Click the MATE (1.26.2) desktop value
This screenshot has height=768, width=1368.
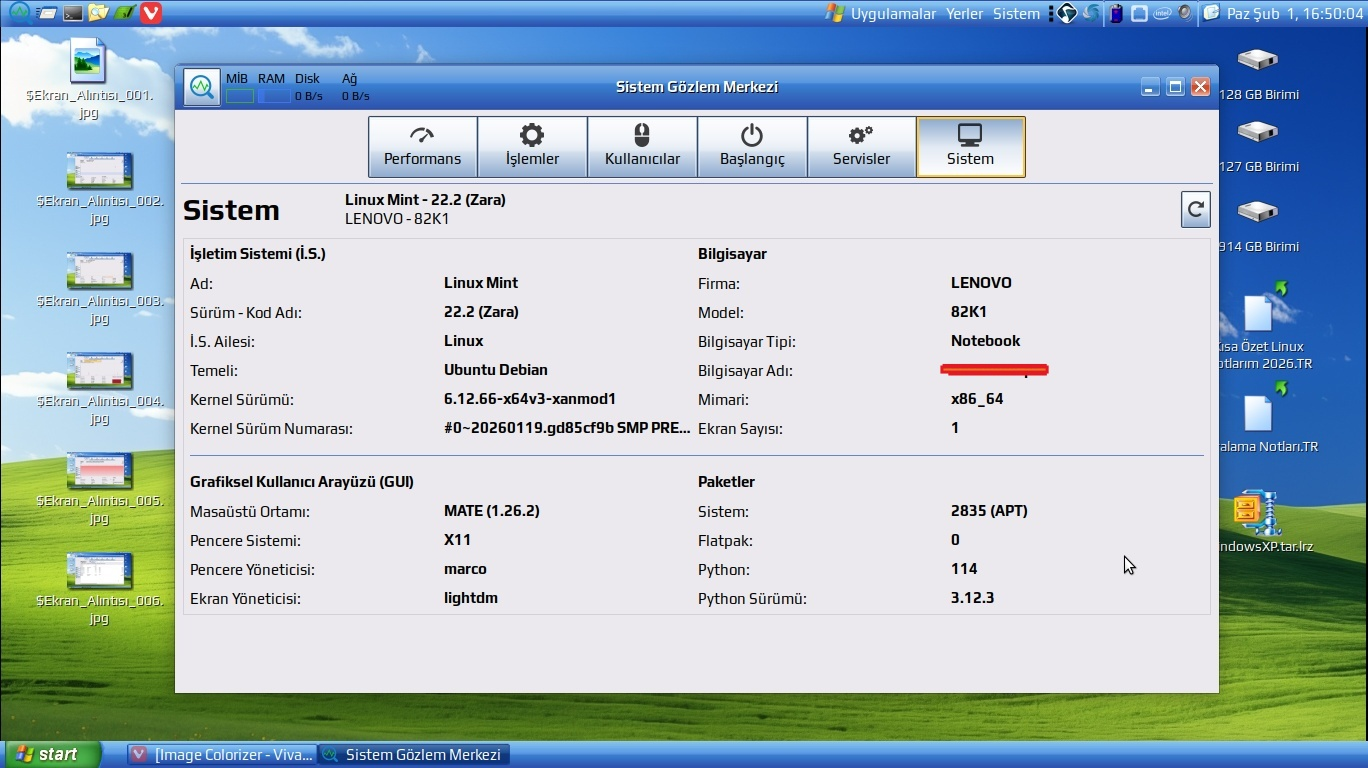(492, 511)
